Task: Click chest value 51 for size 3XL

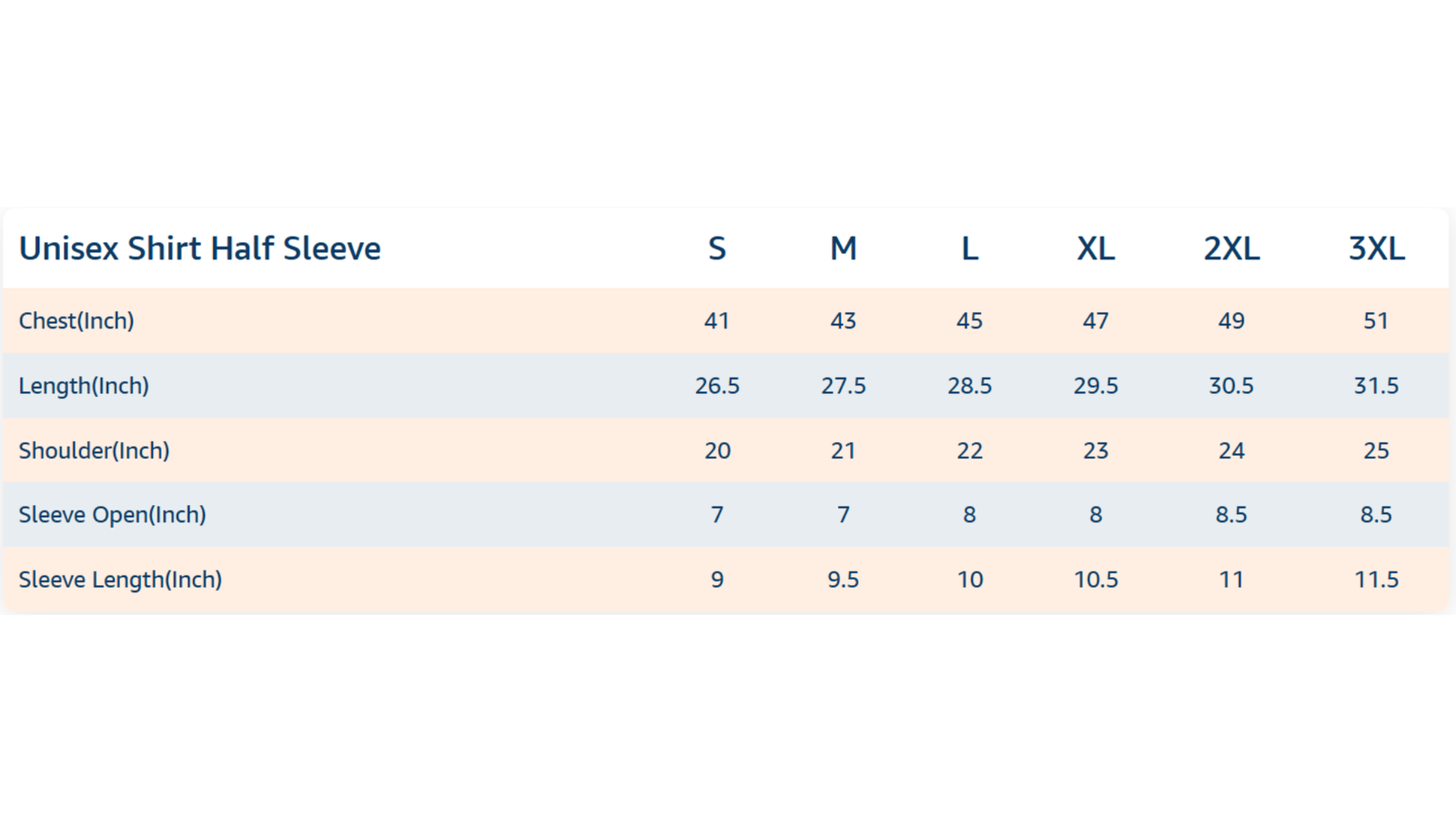Action: pos(1376,320)
